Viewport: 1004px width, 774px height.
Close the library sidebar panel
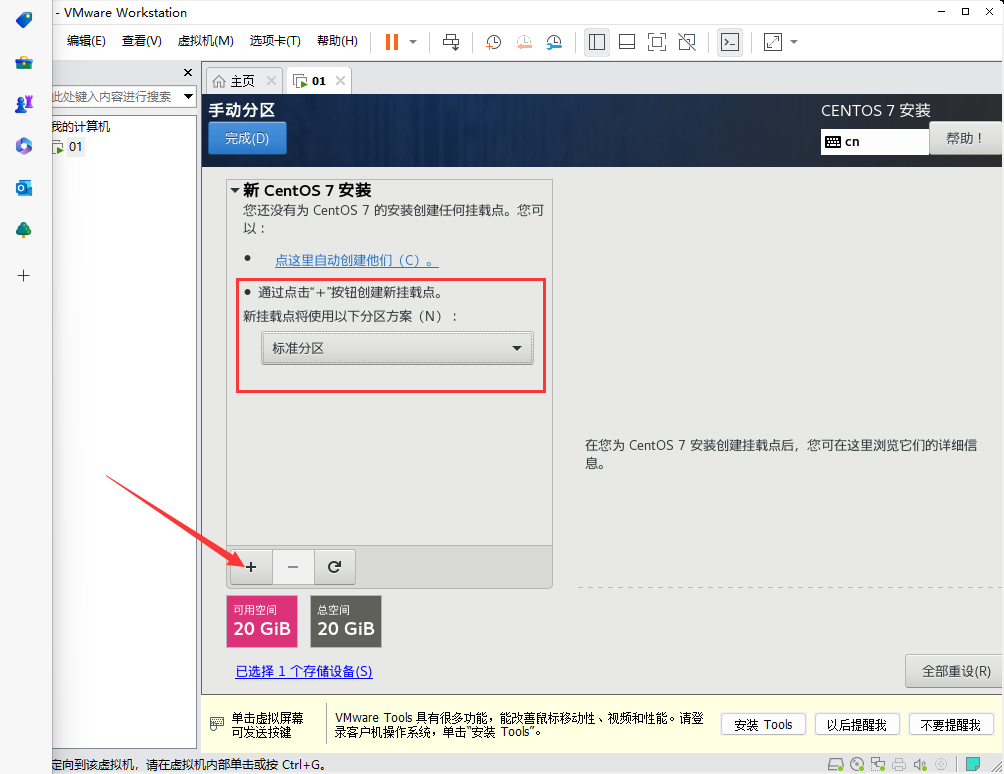[x=188, y=72]
